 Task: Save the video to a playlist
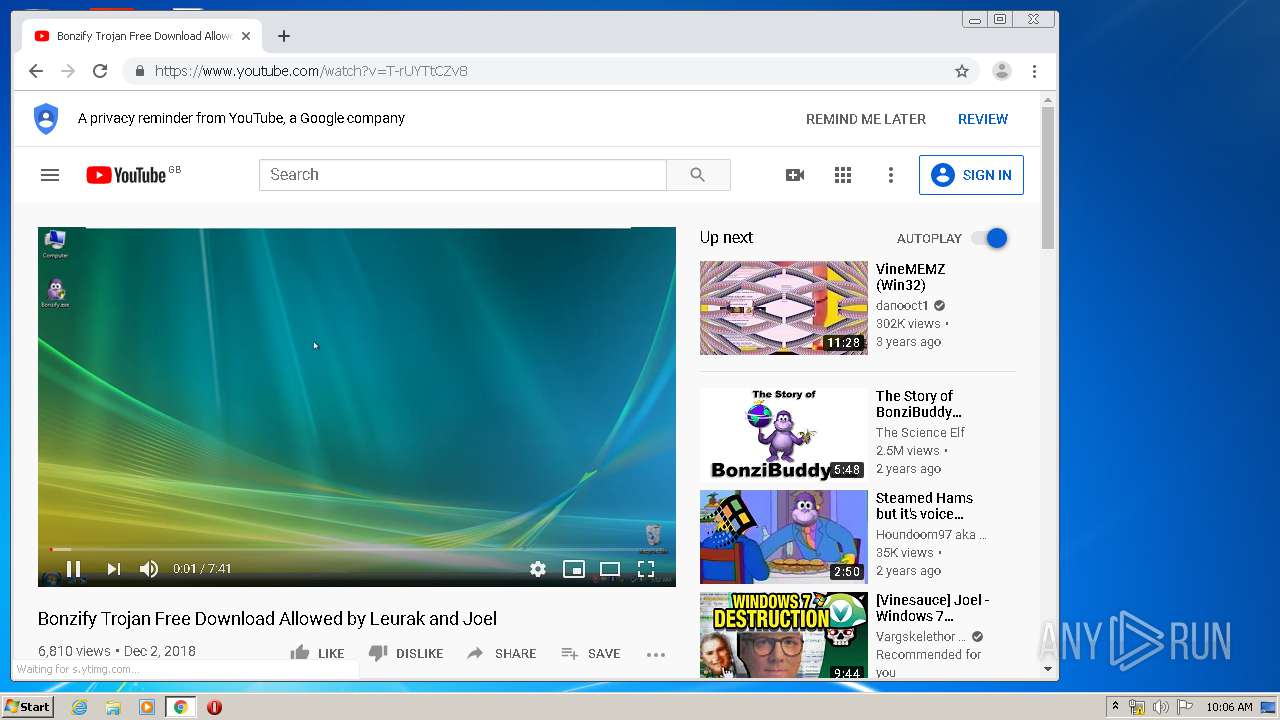[591, 654]
